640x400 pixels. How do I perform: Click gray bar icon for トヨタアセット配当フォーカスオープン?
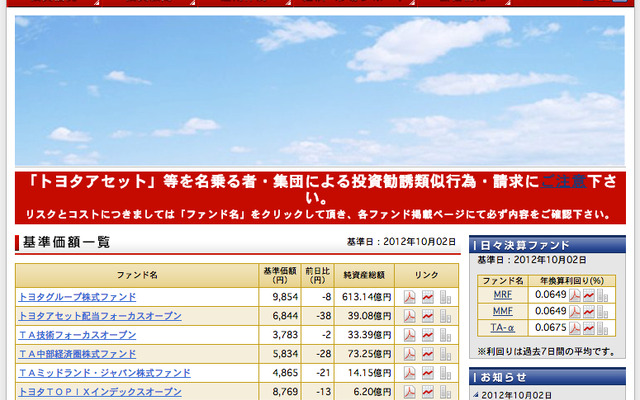(445, 316)
